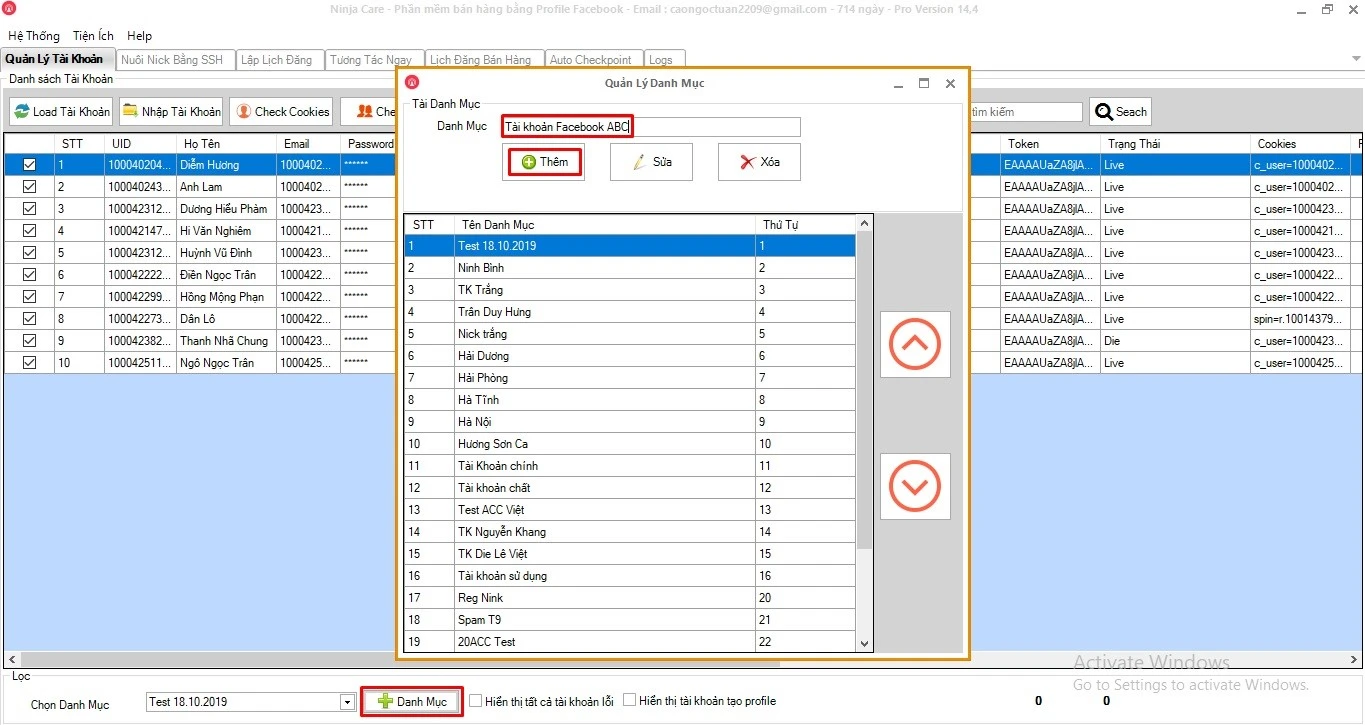Select category row Reg Nink
Image resolution: width=1365 pixels, height=725 pixels.
pos(630,598)
